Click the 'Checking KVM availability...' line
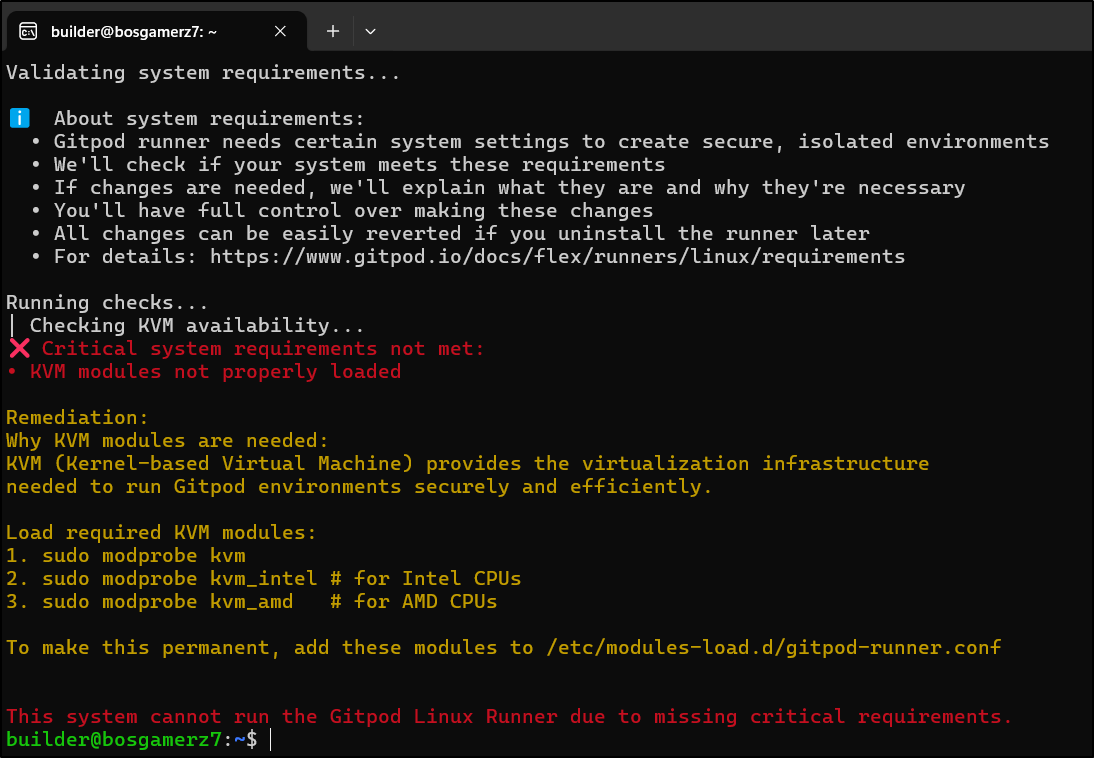Viewport: 1094px width, 758px height. pyautogui.click(x=197, y=326)
